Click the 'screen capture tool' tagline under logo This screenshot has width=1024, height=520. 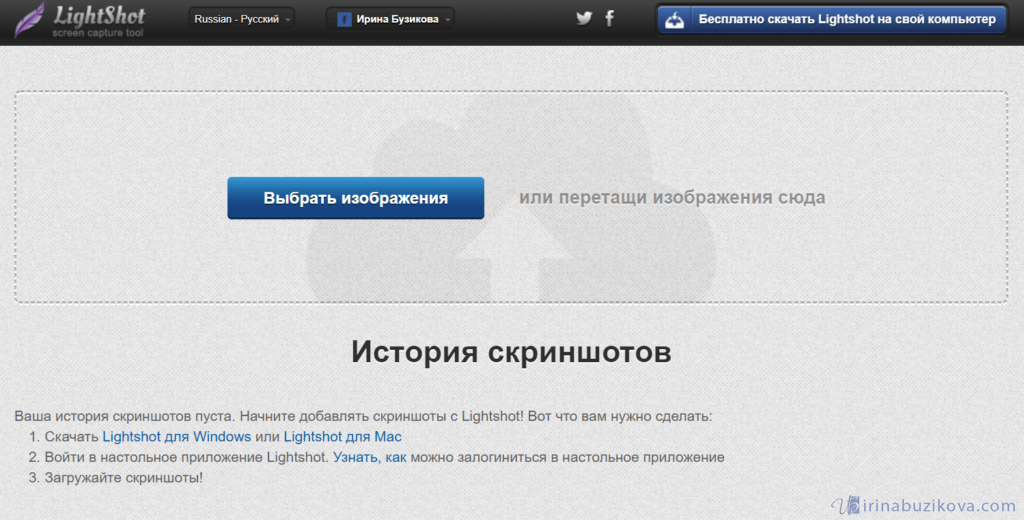click(x=98, y=33)
